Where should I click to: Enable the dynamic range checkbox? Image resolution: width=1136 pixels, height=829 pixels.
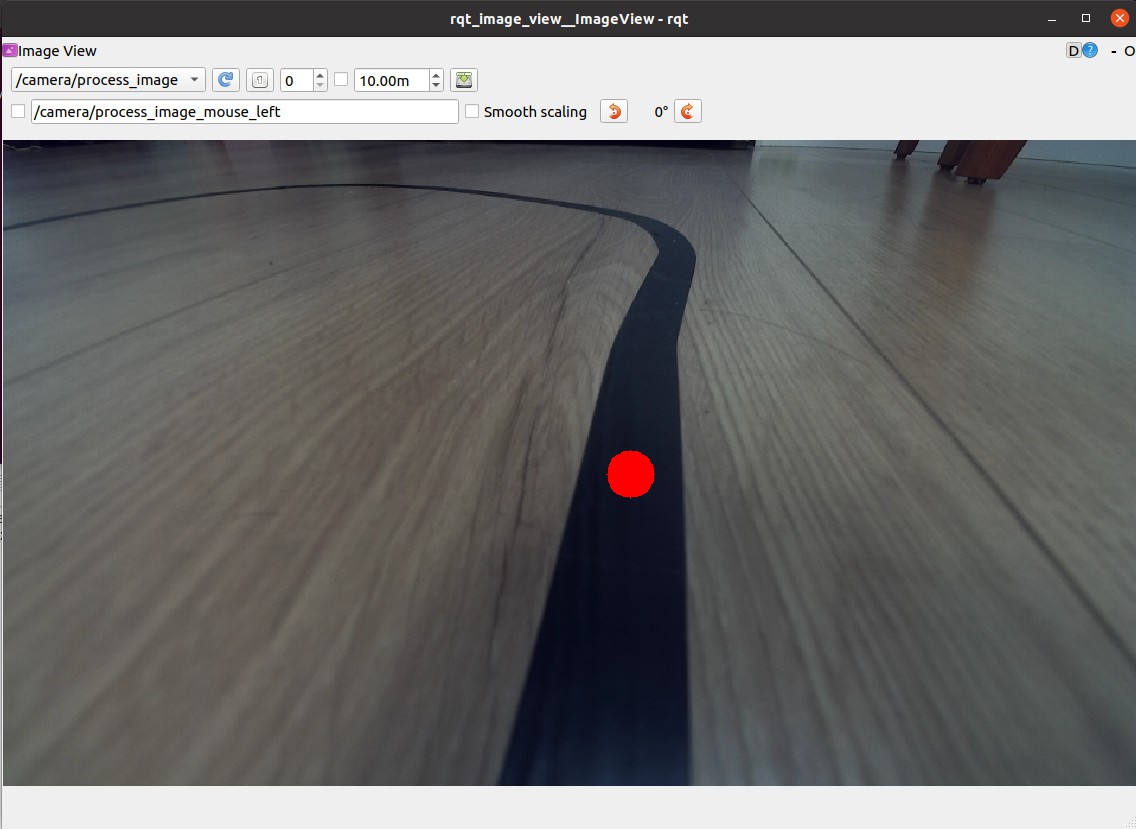click(341, 80)
